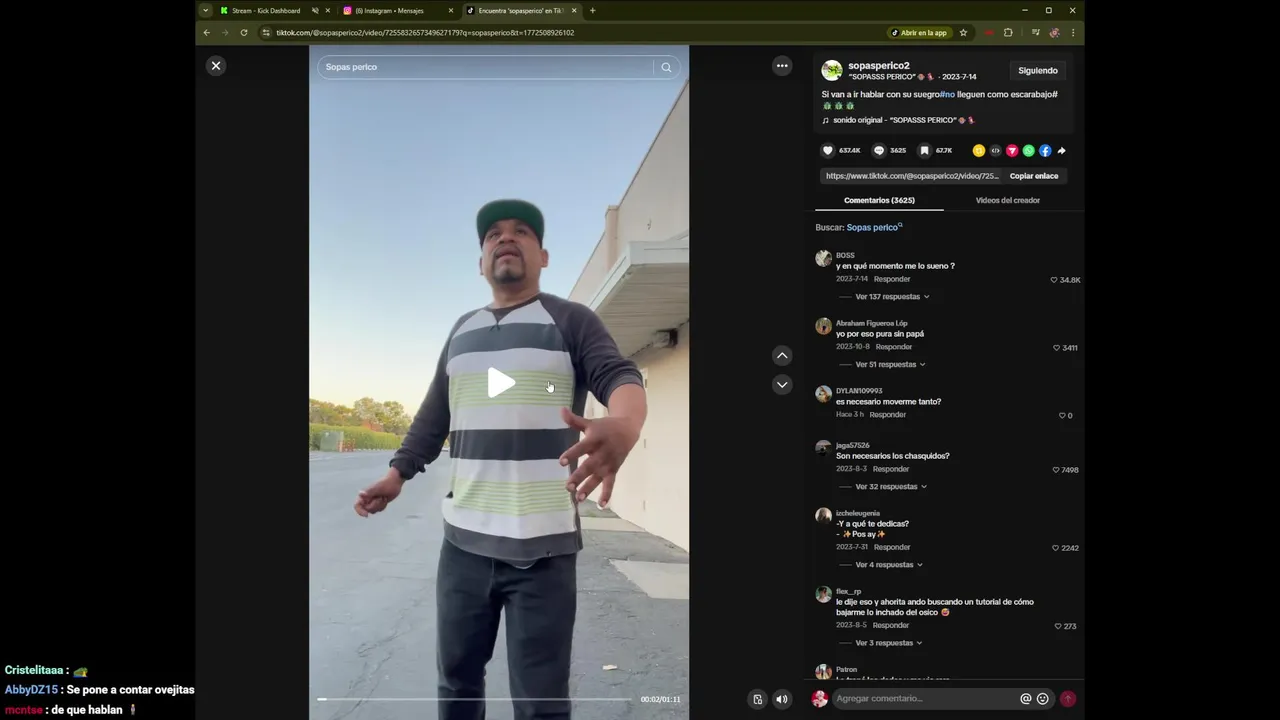This screenshot has width=1280, height=720.
Task: Click the red send comment arrow button
Action: point(1068,699)
